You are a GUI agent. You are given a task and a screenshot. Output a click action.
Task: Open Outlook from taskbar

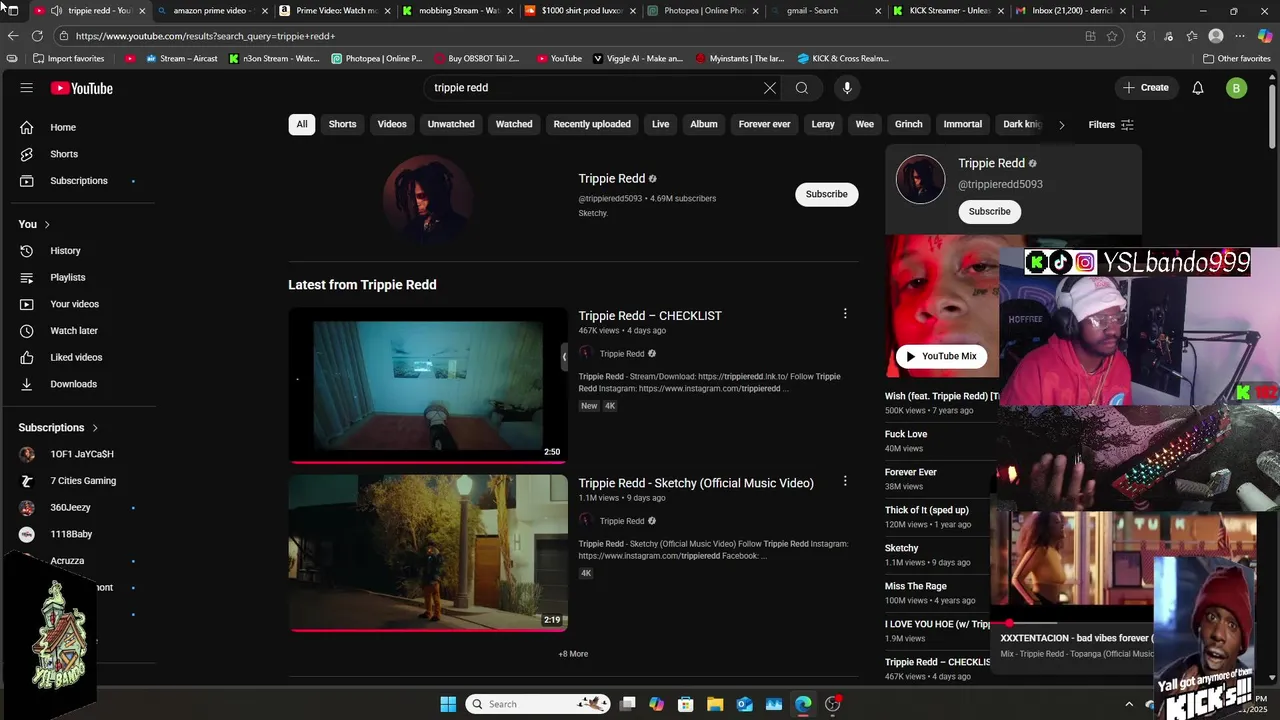pyautogui.click(x=745, y=704)
